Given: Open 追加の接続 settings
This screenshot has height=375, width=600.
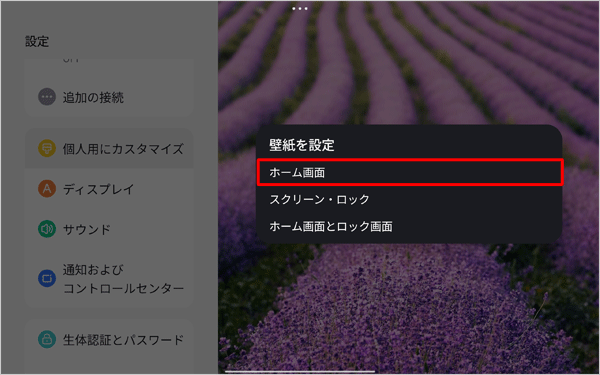Looking at the screenshot, I should (x=109, y=97).
